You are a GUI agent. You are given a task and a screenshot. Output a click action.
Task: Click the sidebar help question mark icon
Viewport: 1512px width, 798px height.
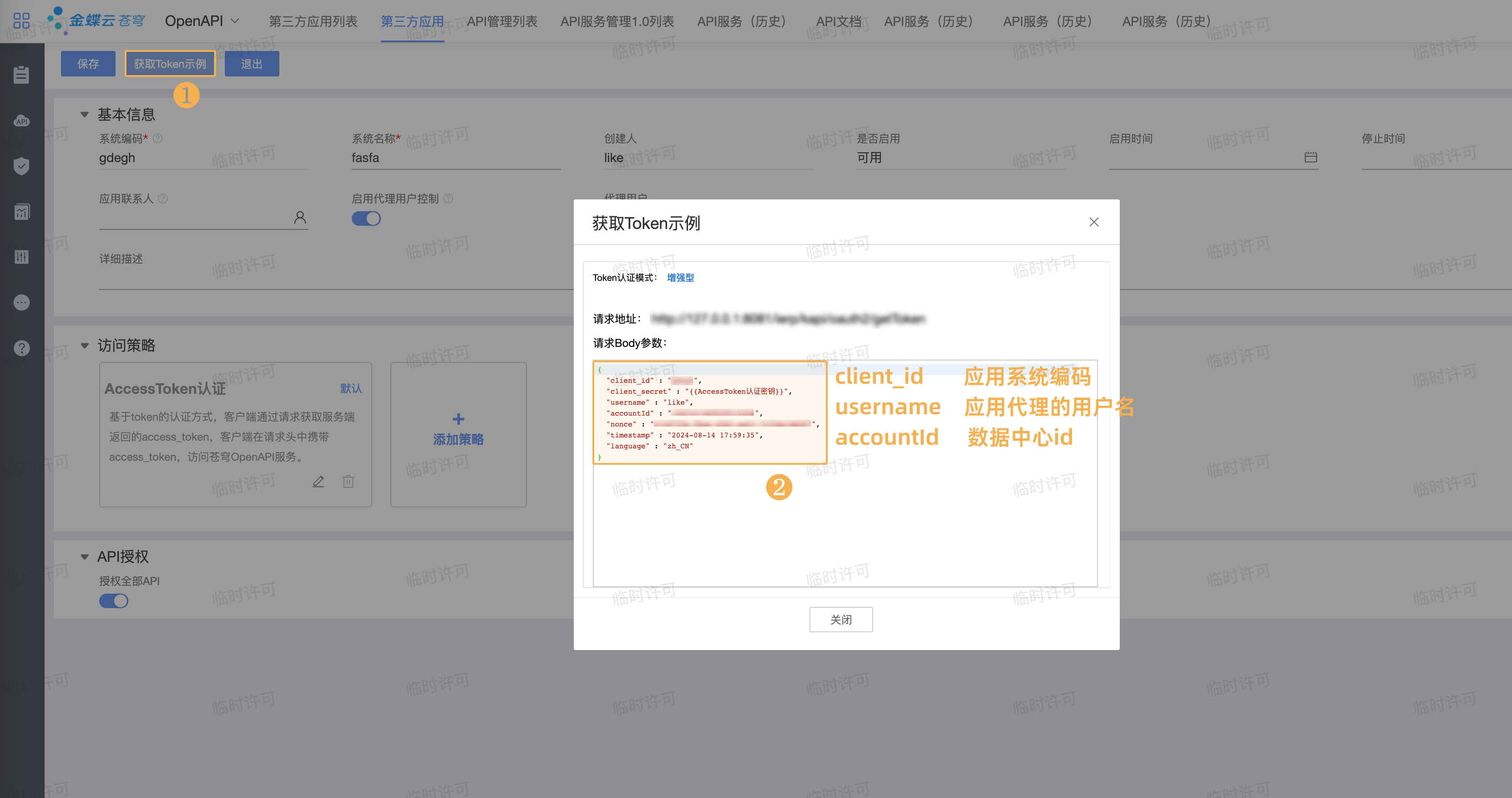tap(21, 348)
